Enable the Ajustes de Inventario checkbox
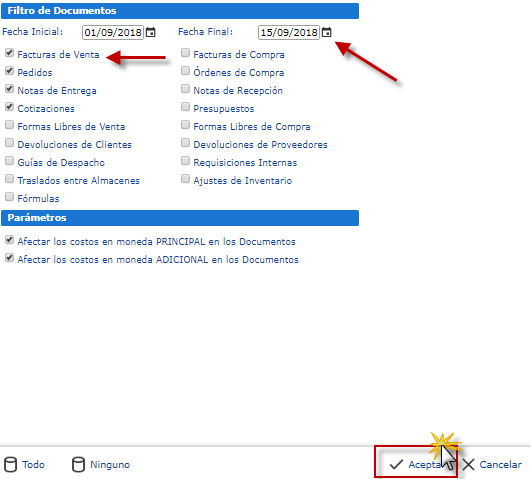531x479 pixels. coord(185,179)
